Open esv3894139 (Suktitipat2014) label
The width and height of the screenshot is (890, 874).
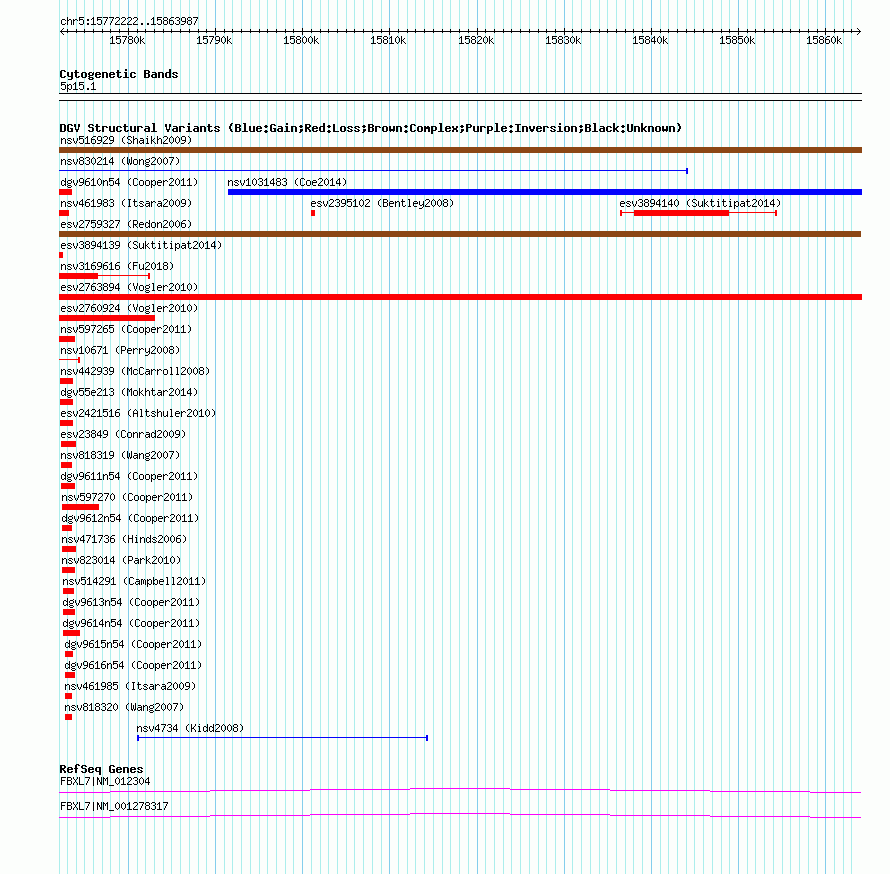(x=141, y=245)
